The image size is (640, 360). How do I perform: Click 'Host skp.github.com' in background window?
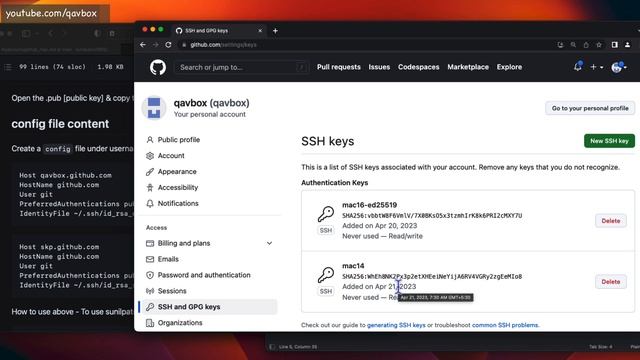pyautogui.click(x=59, y=247)
